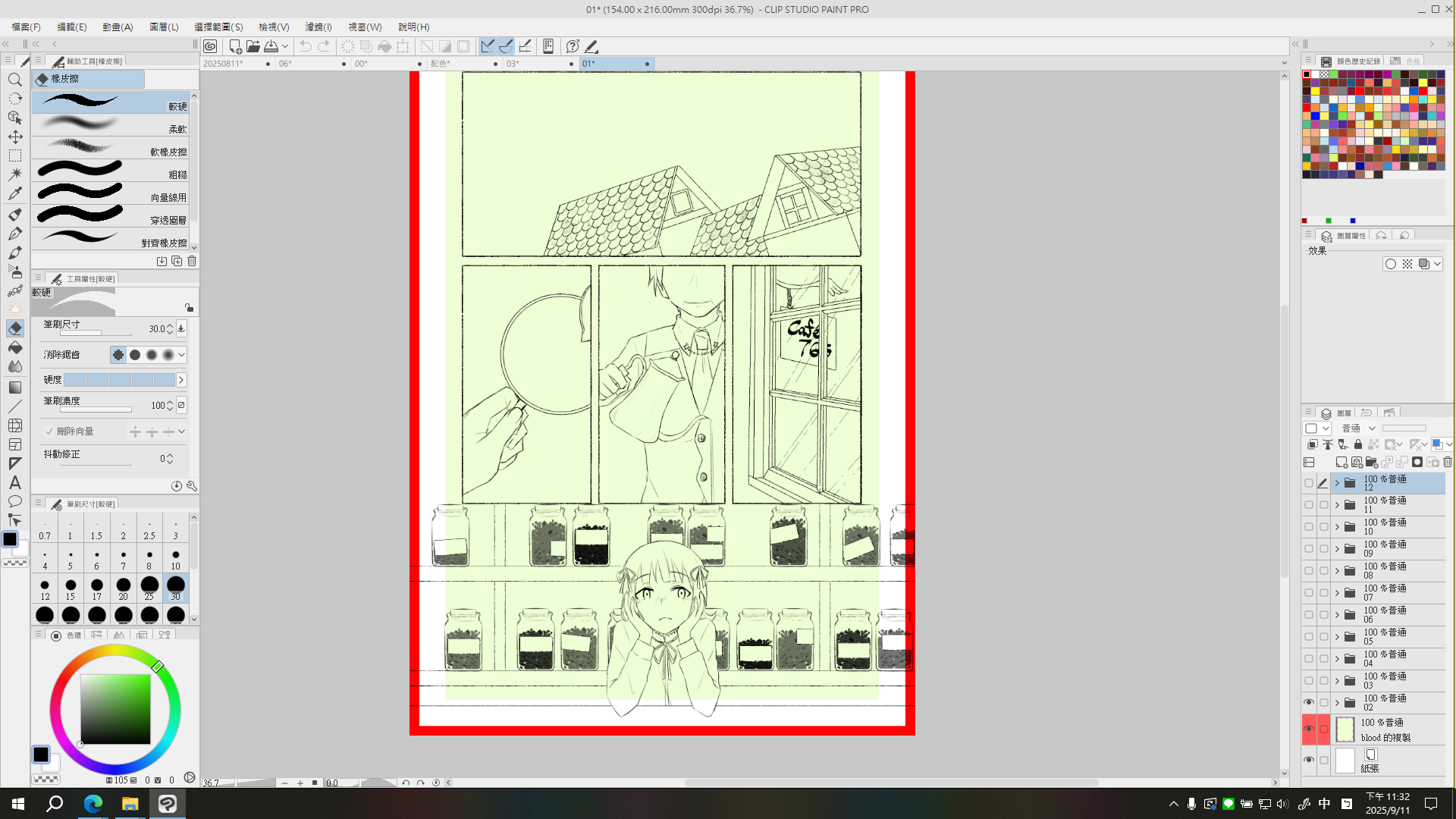Image resolution: width=1456 pixels, height=819 pixels.
Task: Choose the 向量線用 eraser sub tool
Action: coord(111,194)
